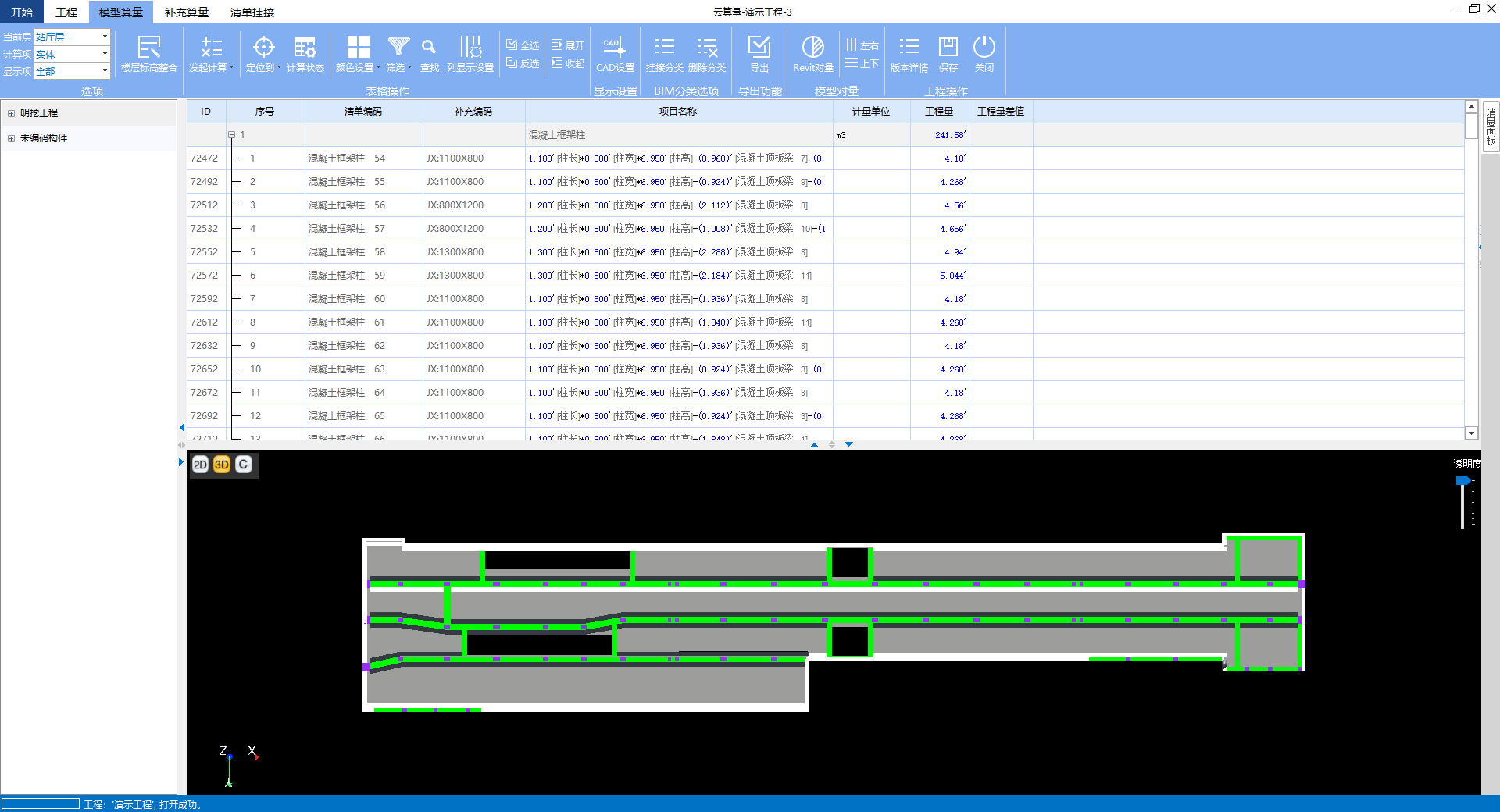
Task: Open the 计算状态 tool
Action: coord(305,48)
